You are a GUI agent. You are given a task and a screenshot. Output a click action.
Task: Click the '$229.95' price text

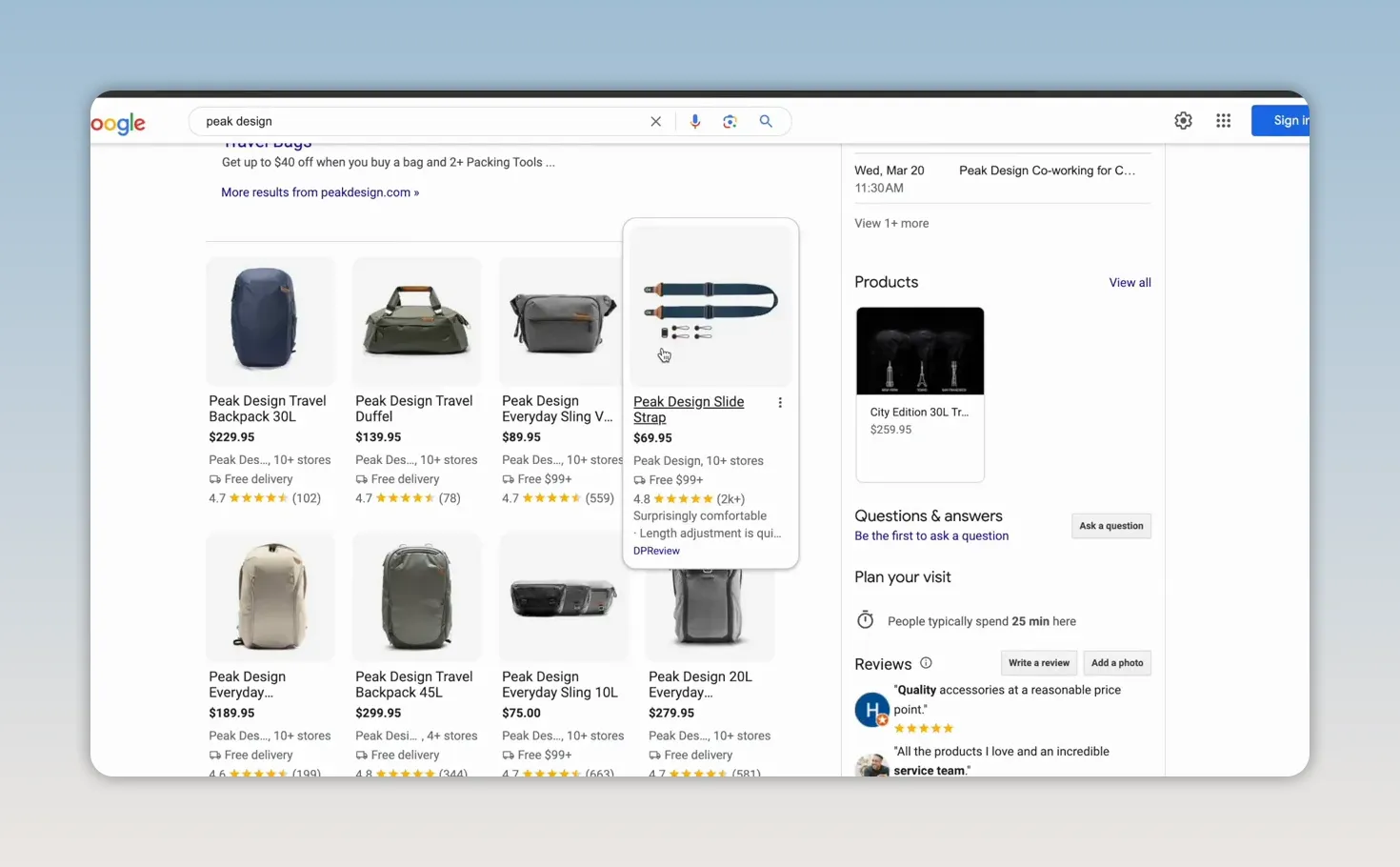(x=231, y=437)
